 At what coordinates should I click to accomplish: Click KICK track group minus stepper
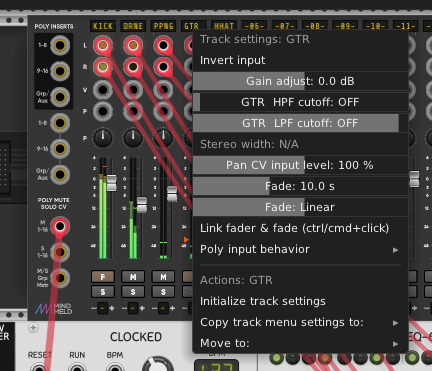tap(94, 308)
